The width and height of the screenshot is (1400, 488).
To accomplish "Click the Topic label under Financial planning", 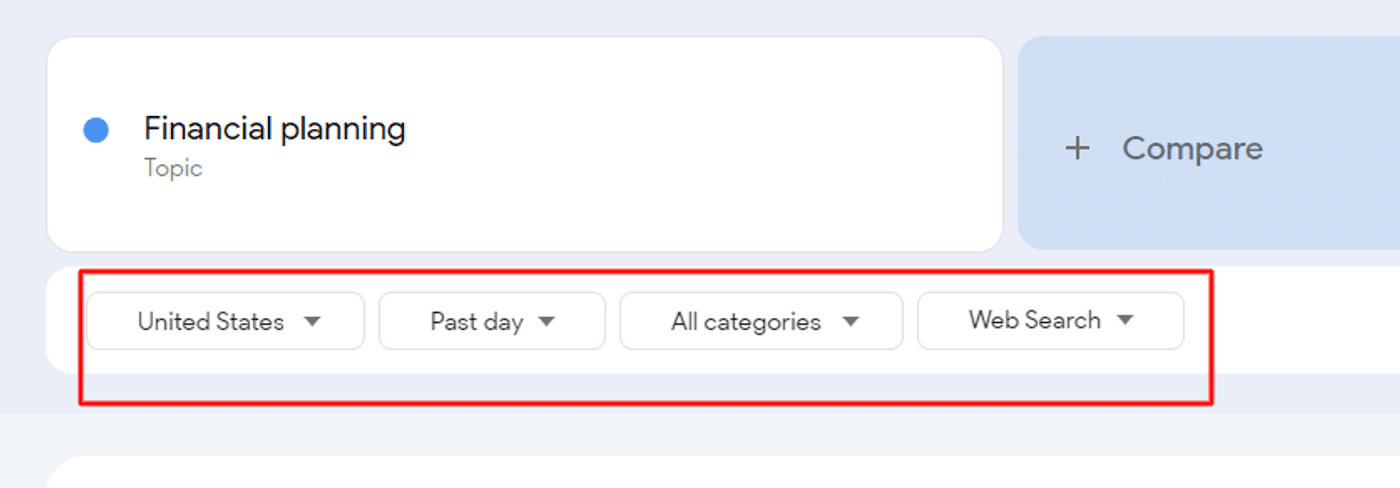I will tap(173, 168).
